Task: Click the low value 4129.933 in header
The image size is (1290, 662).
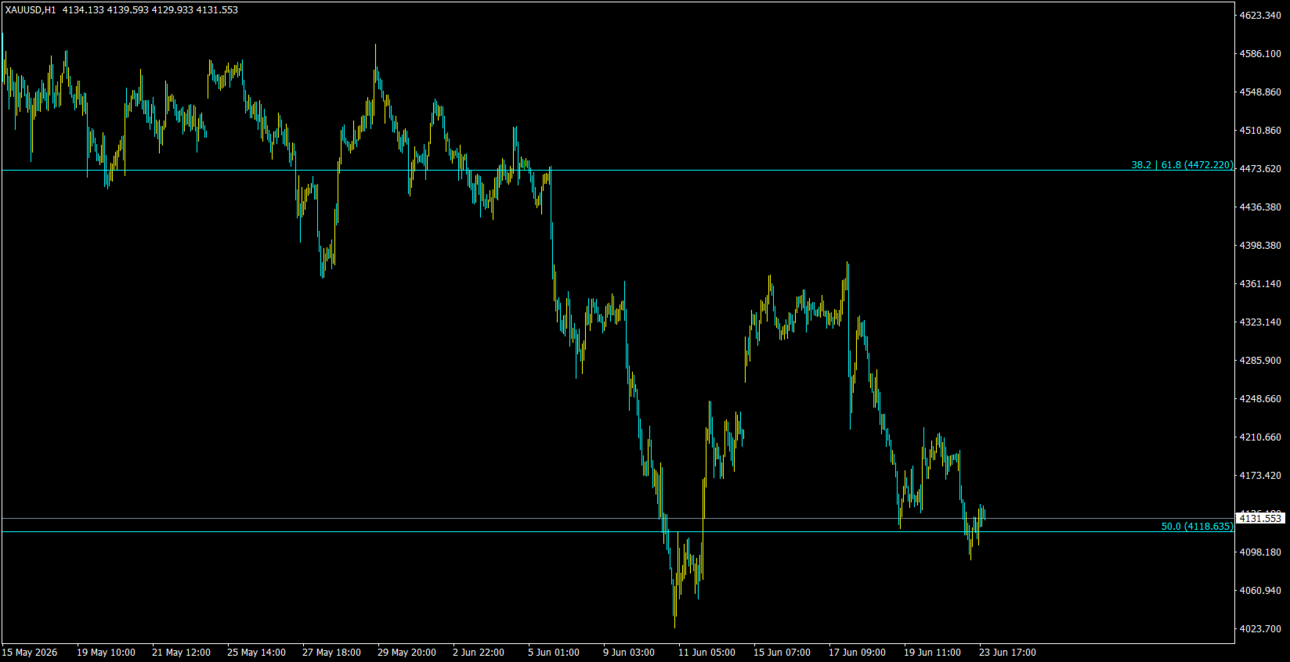Action: point(172,9)
